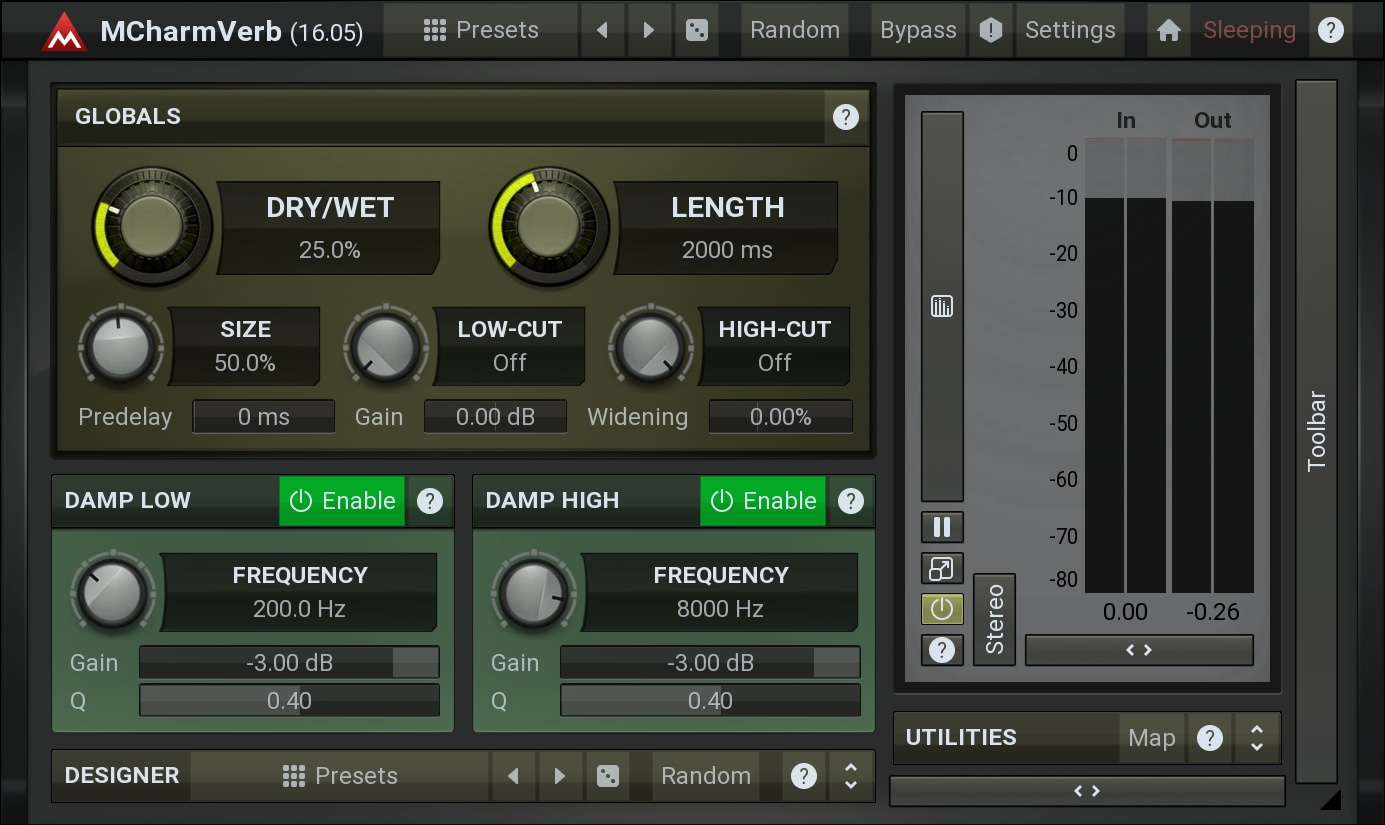Image resolution: width=1385 pixels, height=825 pixels.
Task: Click the DRY/WET 25.0% value
Action: point(329,250)
